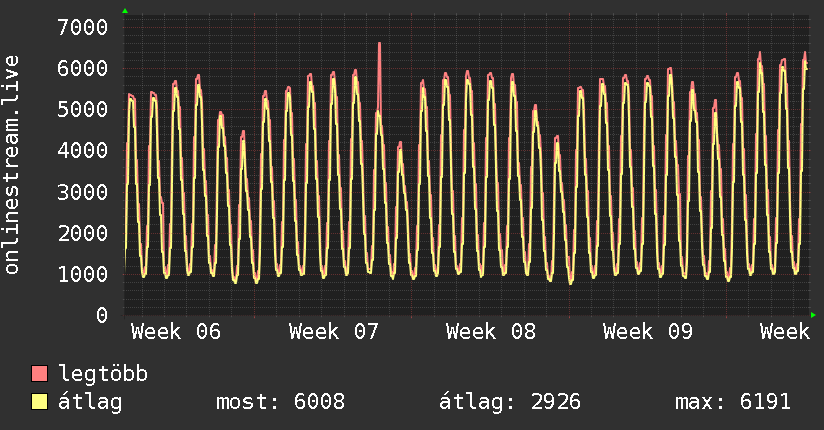
Task: Click the green arrow atop the y-axis
Action: [x=125, y=11]
